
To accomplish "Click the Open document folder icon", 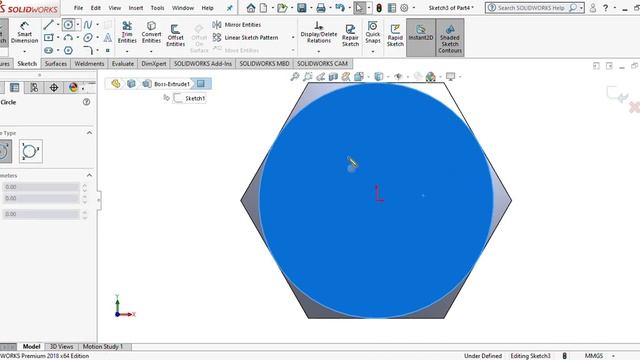I will [282, 8].
